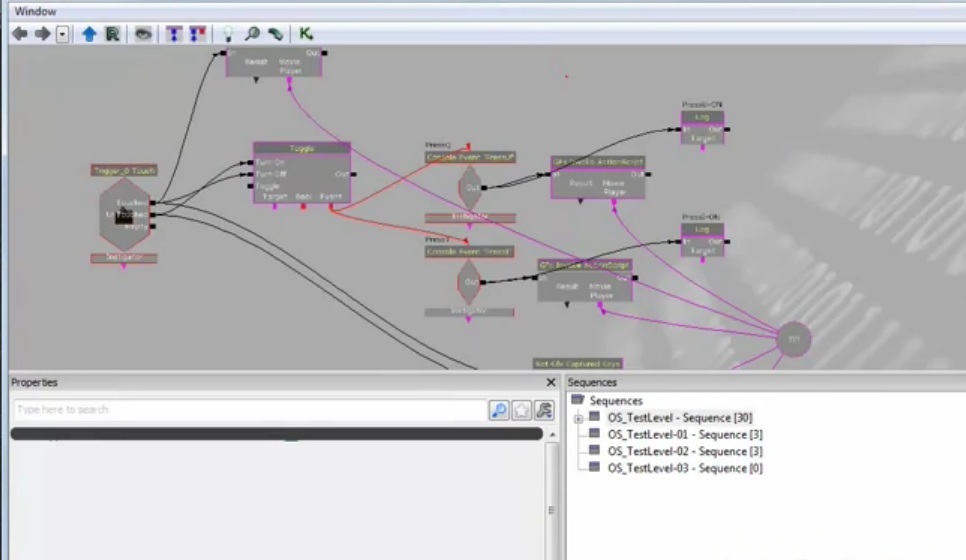Image resolution: width=966 pixels, height=560 pixels.
Task: Click in the Properties search field
Action: click(250, 410)
